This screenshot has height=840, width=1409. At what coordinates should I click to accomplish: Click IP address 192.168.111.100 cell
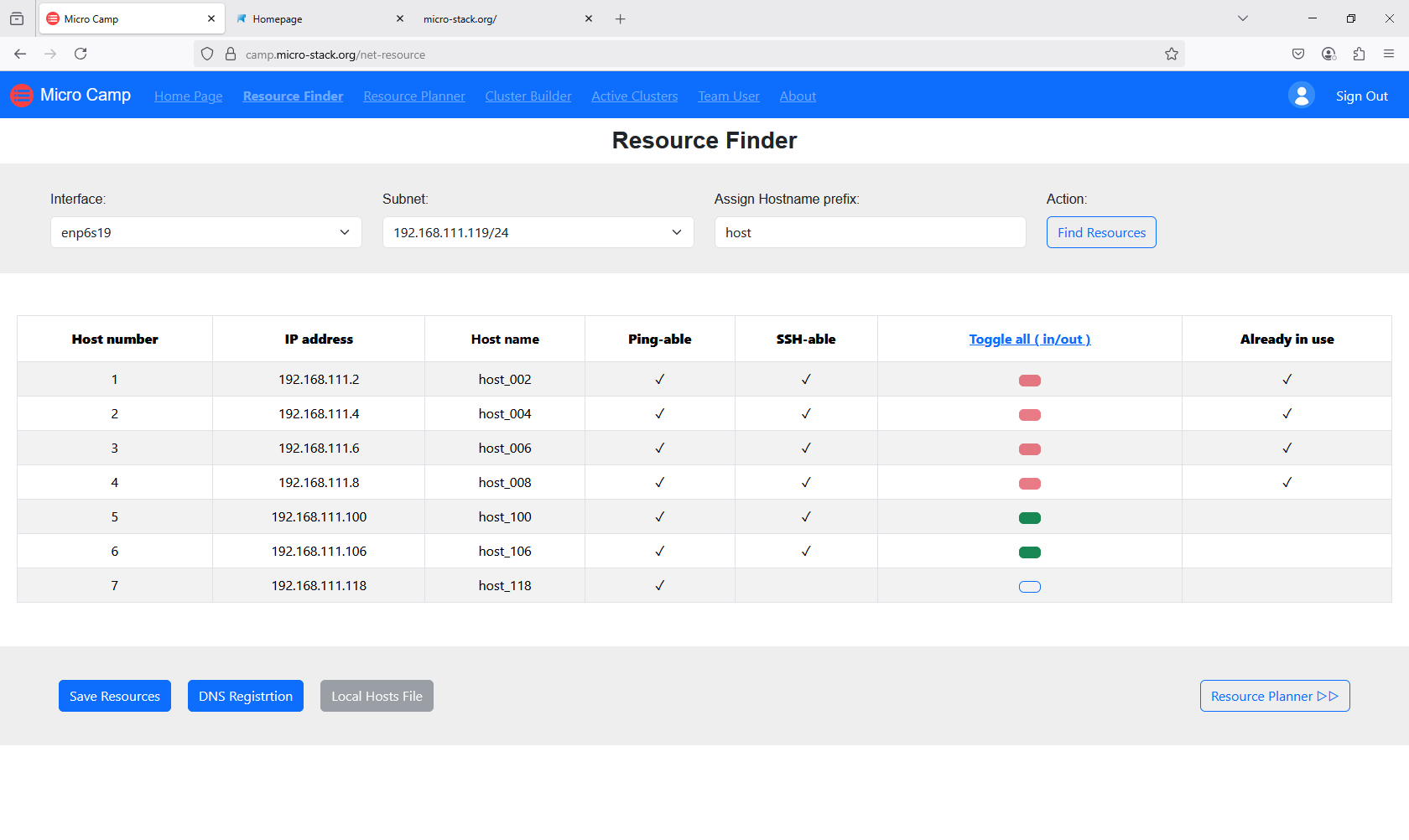(319, 517)
